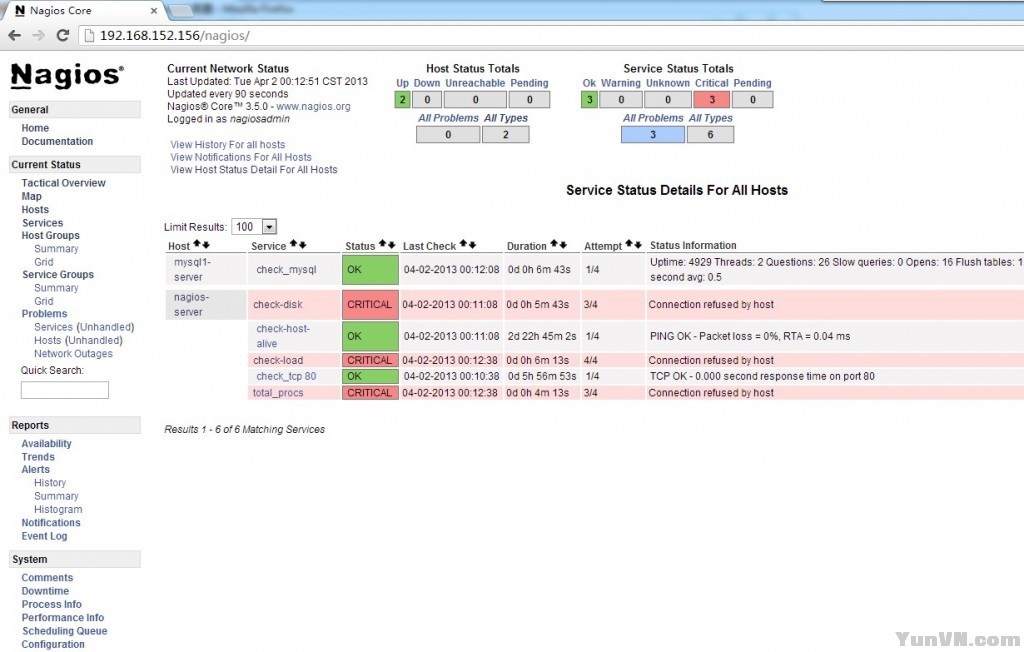Select the Nagios Core tab
Screen dimensions: 1024x652
click(84, 10)
